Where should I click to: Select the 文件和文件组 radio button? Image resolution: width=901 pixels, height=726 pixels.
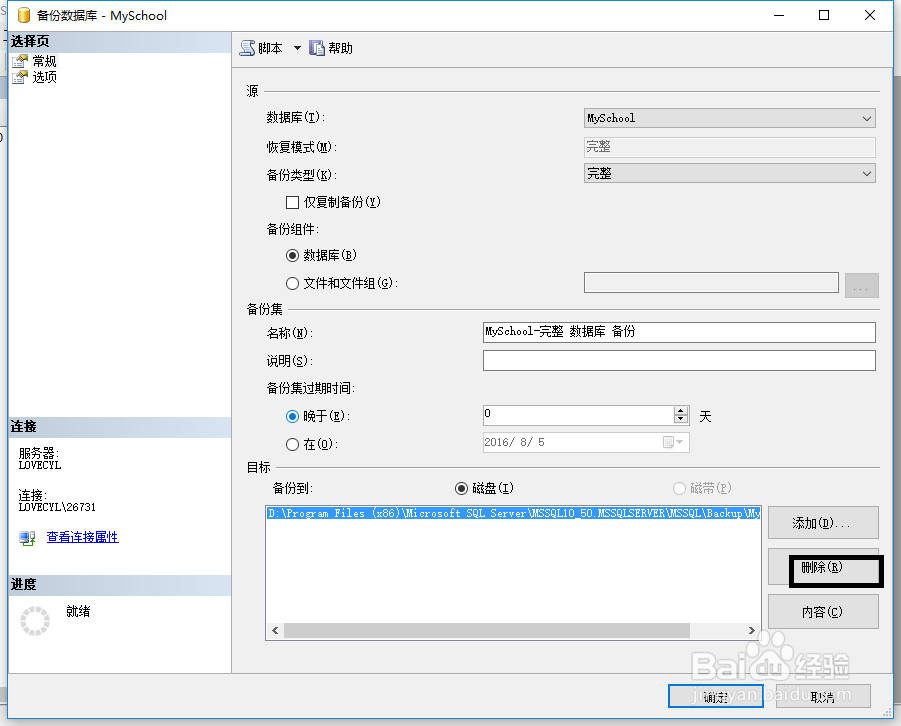[x=291, y=282]
